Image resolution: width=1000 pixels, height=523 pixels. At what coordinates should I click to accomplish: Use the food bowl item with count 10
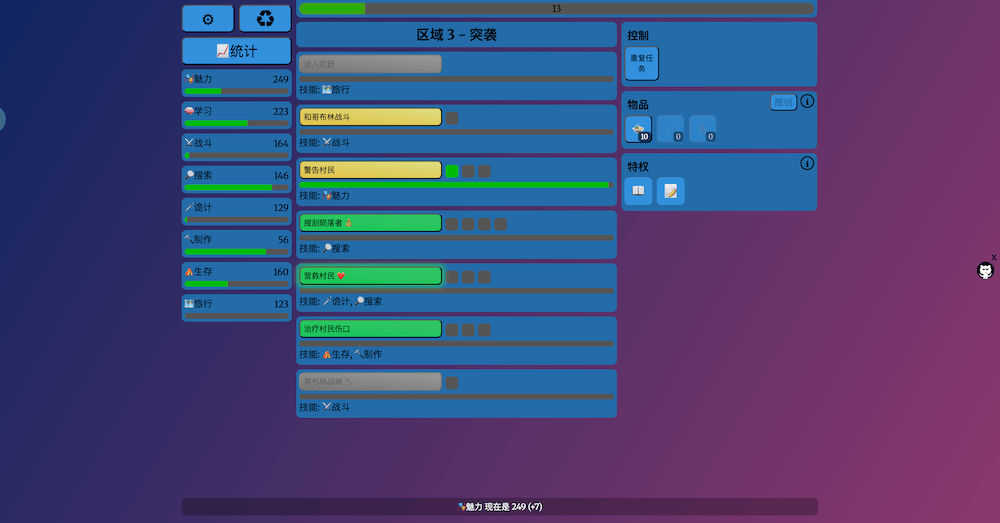click(638, 128)
